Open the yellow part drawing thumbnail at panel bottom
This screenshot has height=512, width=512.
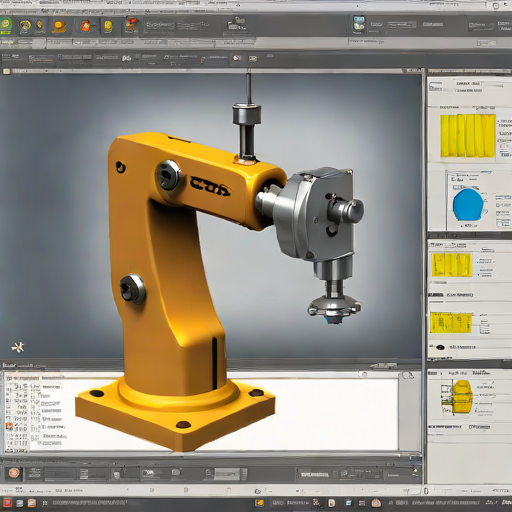[x=462, y=396]
